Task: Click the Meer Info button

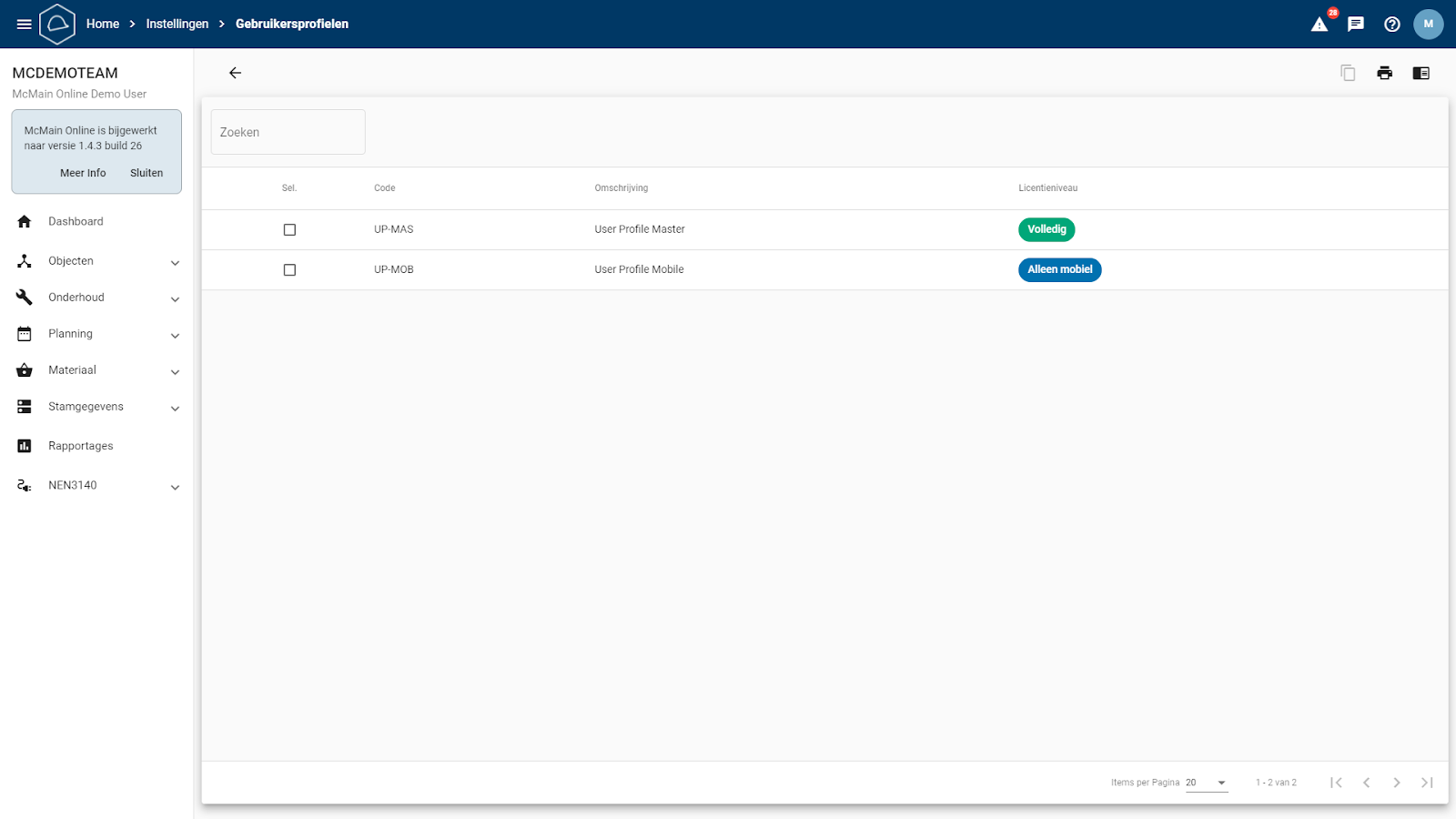Action: (83, 173)
